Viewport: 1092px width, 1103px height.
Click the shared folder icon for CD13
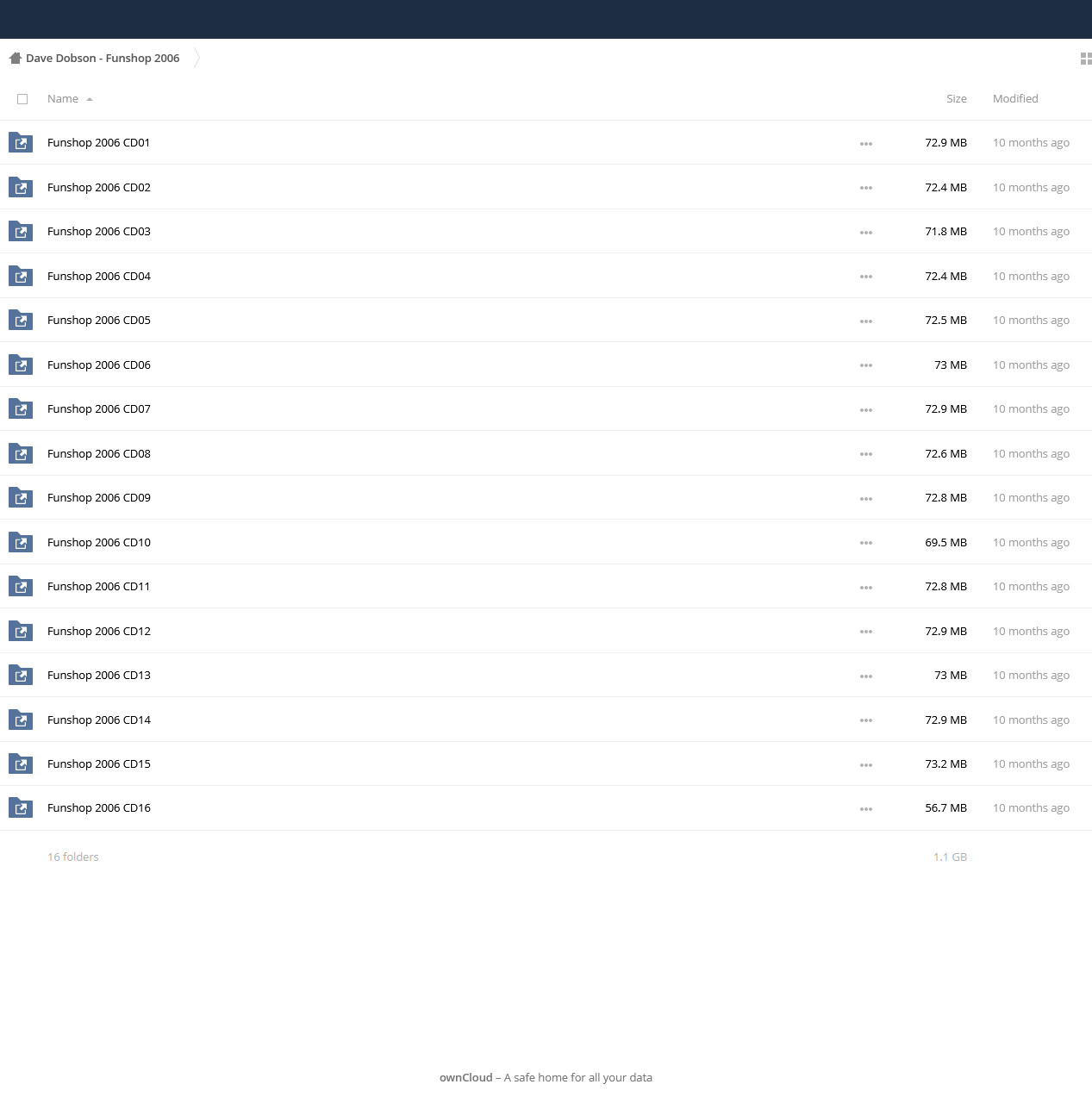tap(21, 675)
